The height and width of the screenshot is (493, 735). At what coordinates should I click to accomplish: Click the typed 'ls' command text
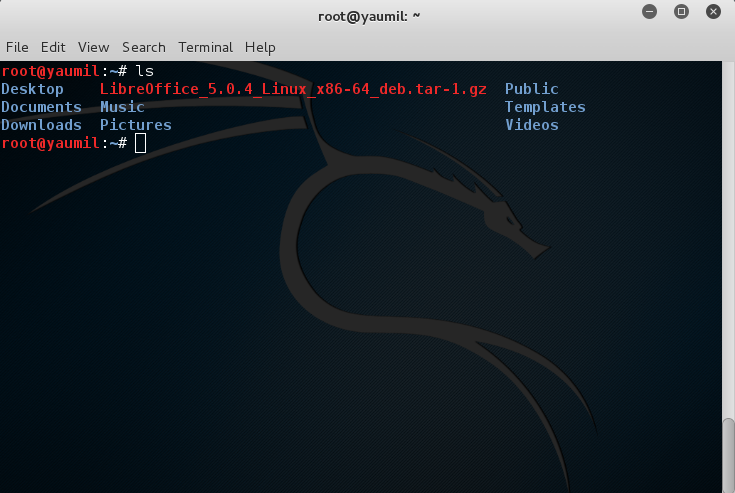(x=145, y=71)
